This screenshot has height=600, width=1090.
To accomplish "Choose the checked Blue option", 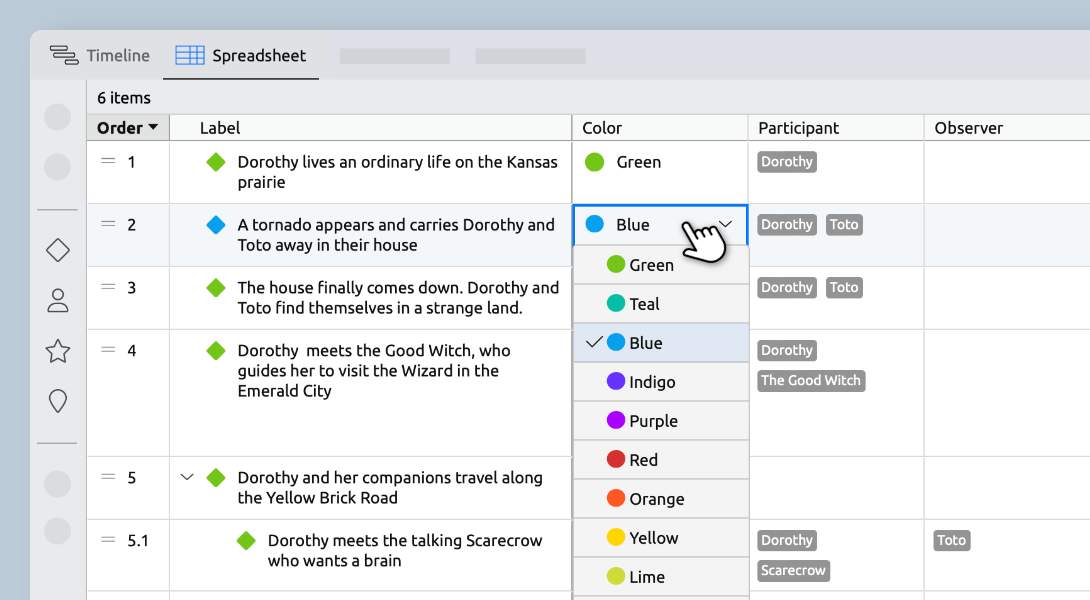I will tap(661, 343).
